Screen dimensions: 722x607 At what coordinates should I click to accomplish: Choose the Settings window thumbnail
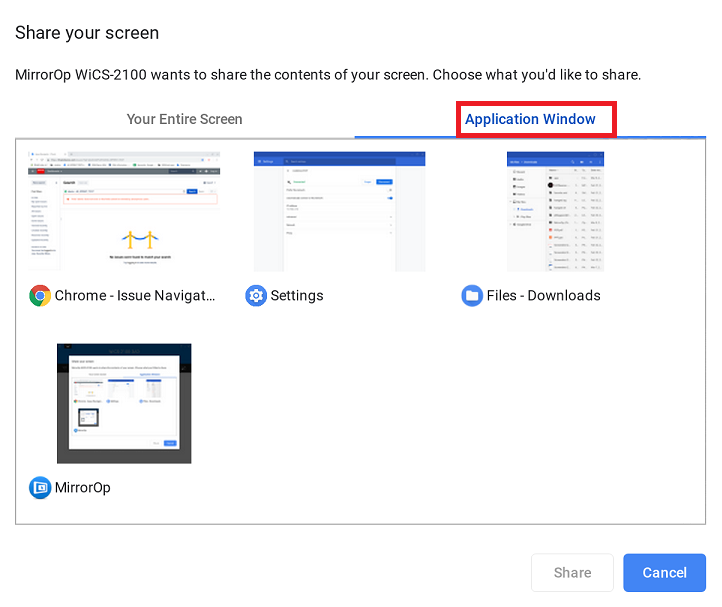pos(339,211)
